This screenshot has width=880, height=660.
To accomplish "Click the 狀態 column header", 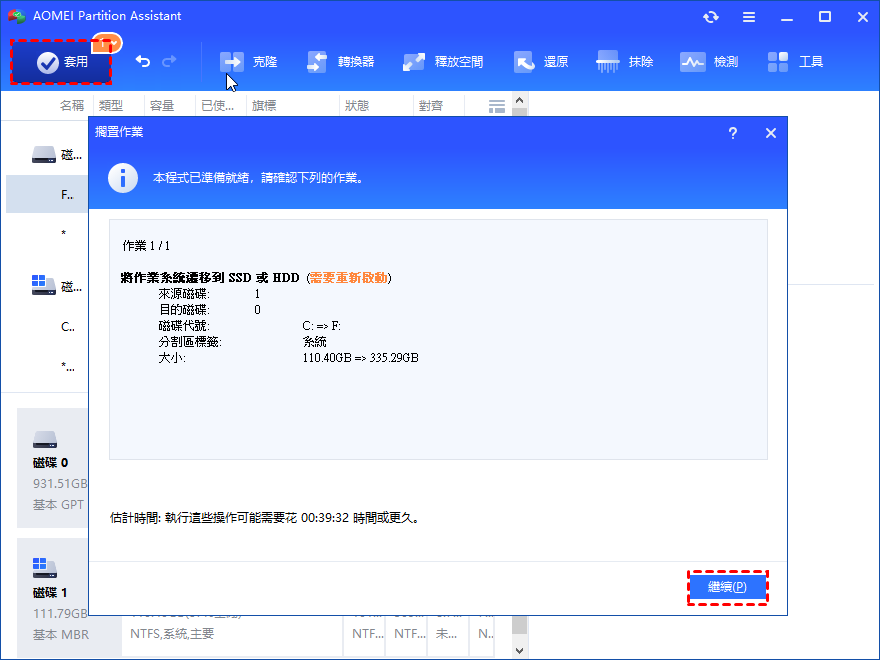I will pos(357,106).
